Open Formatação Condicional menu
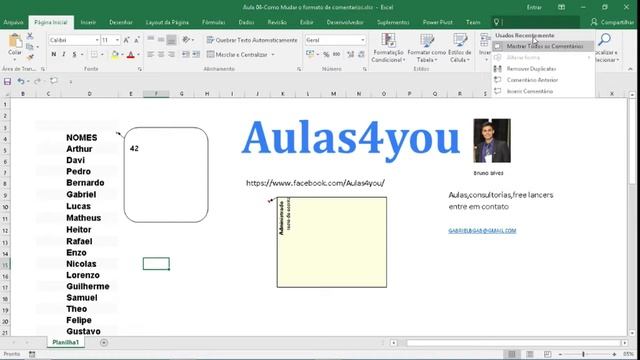Image resolution: width=640 pixels, height=360 pixels. pyautogui.click(x=388, y=48)
